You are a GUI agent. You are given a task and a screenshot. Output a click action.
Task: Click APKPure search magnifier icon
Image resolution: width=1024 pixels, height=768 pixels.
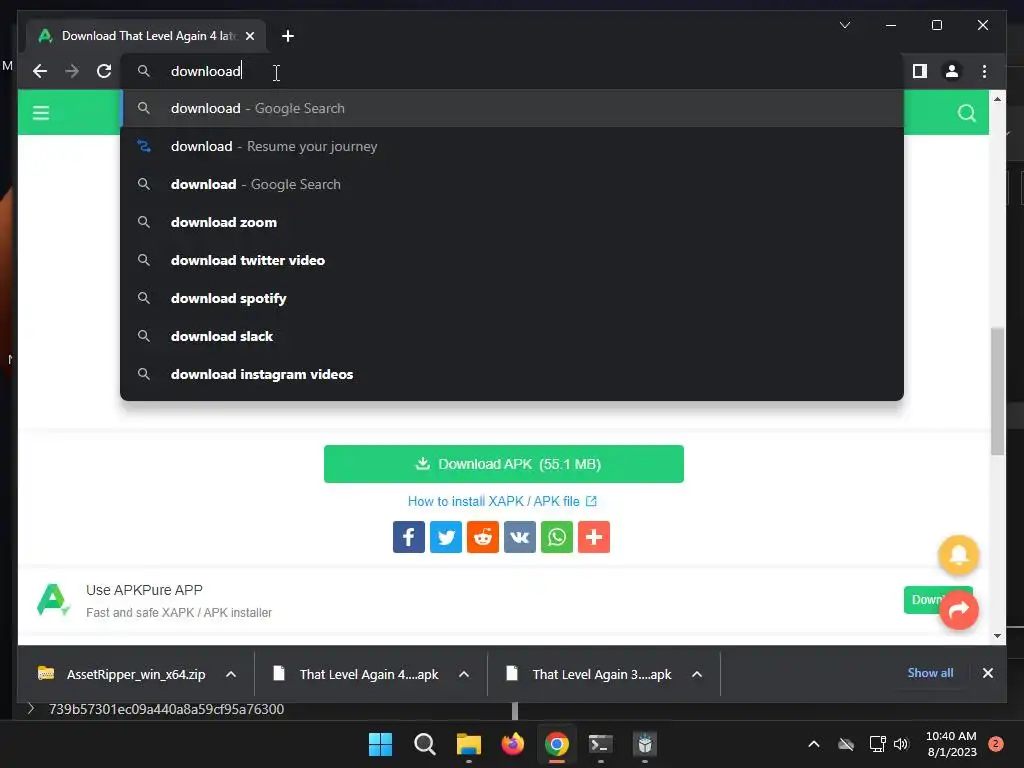(x=967, y=113)
